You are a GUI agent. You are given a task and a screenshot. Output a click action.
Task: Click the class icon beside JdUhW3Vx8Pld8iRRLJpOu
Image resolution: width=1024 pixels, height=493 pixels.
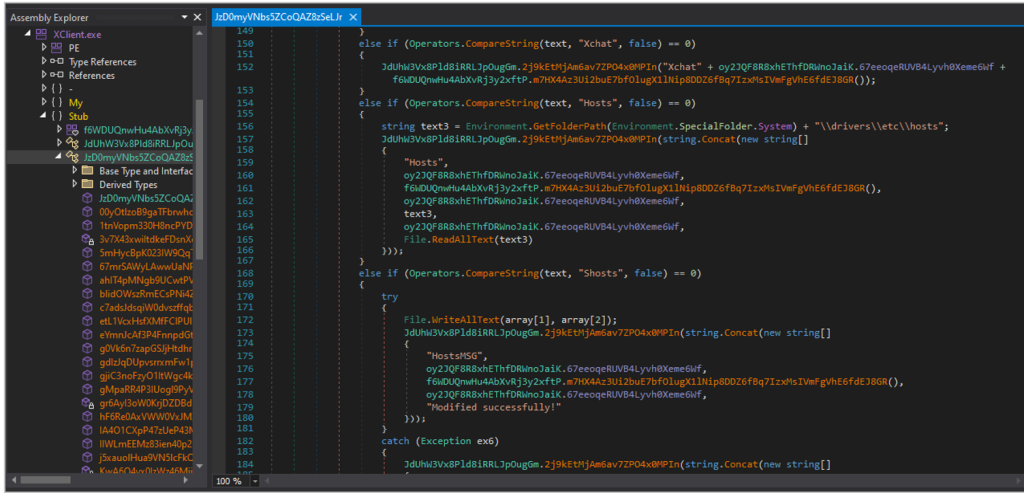[72, 143]
